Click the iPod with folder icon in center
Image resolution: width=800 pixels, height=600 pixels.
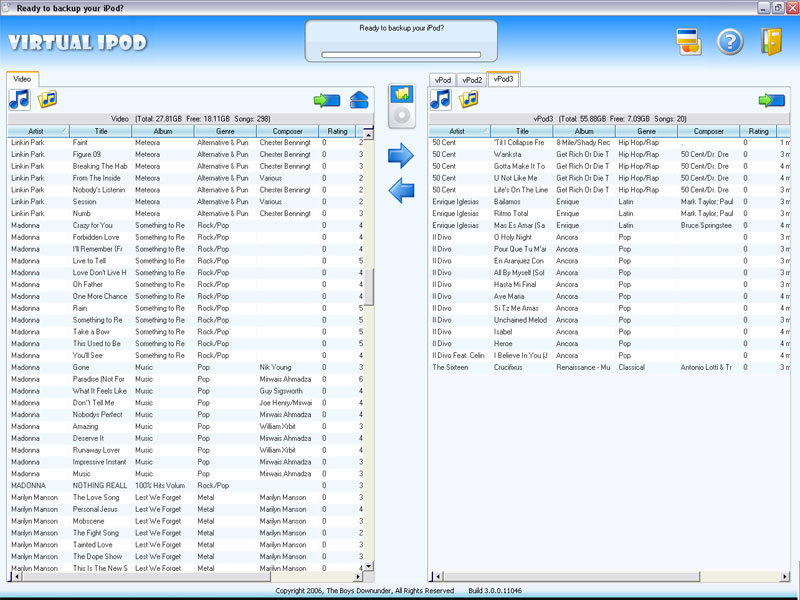pyautogui.click(x=402, y=106)
